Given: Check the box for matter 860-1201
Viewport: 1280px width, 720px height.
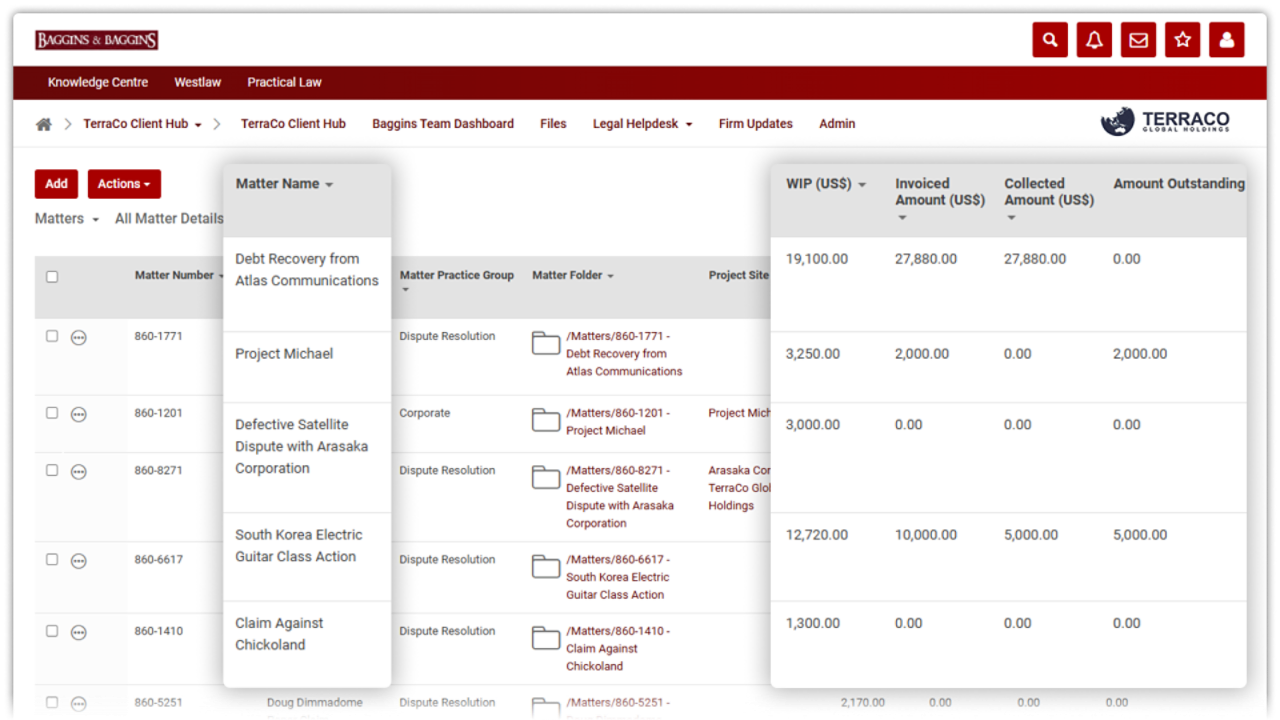Looking at the screenshot, I should [x=52, y=413].
